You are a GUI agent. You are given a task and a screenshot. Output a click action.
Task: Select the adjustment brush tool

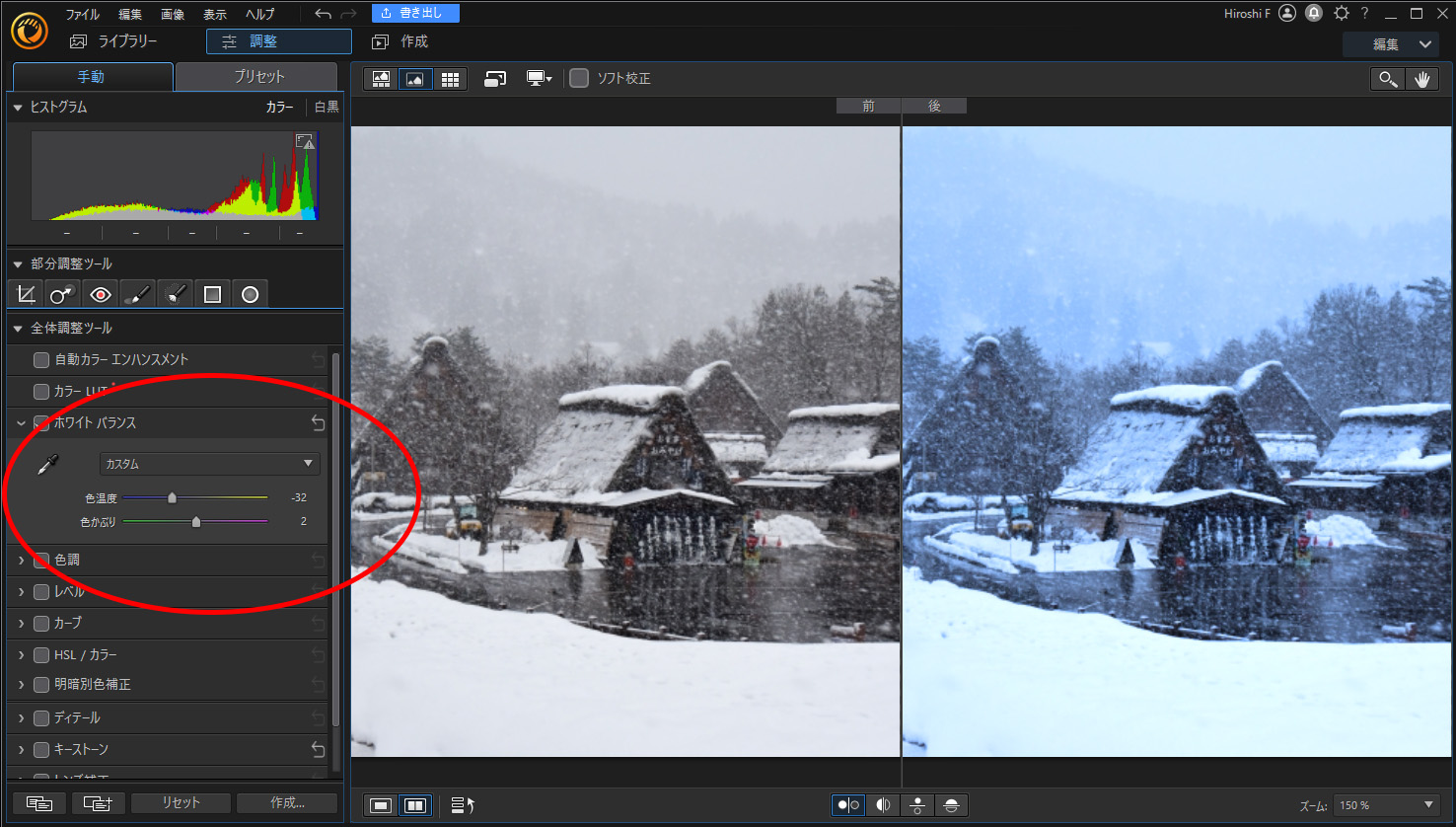(137, 294)
